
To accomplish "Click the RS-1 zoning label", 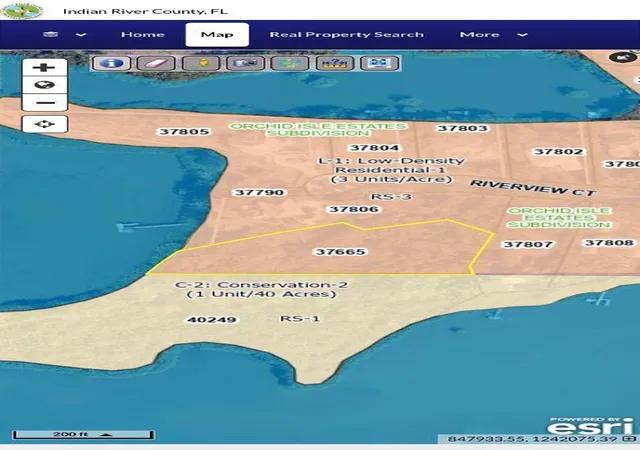I will point(300,319).
